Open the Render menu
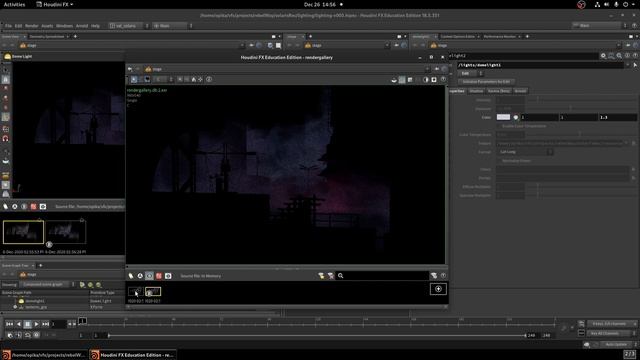This screenshot has height=360, width=640. 31,26
